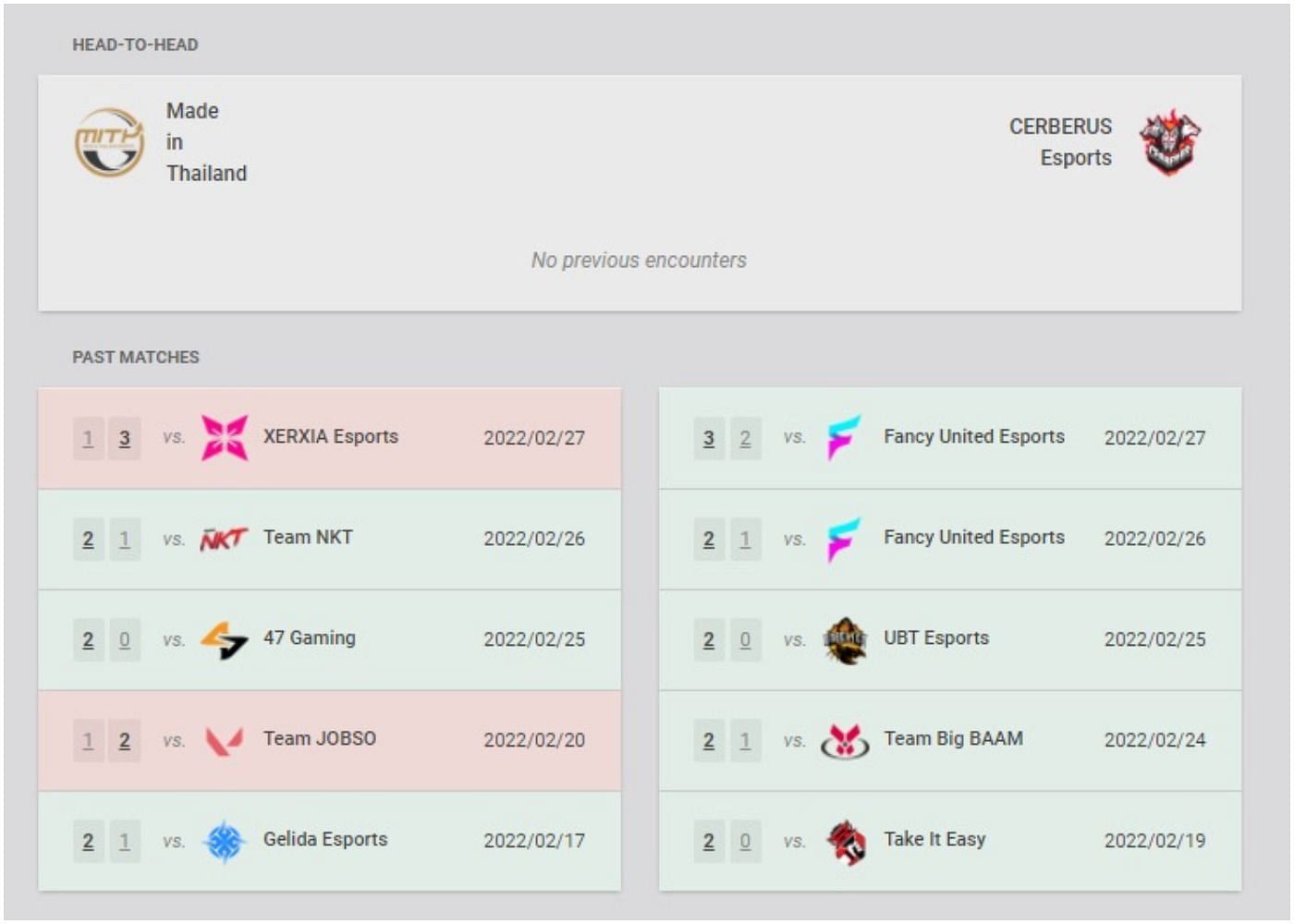Open Gelida Esports team link

pos(325,839)
